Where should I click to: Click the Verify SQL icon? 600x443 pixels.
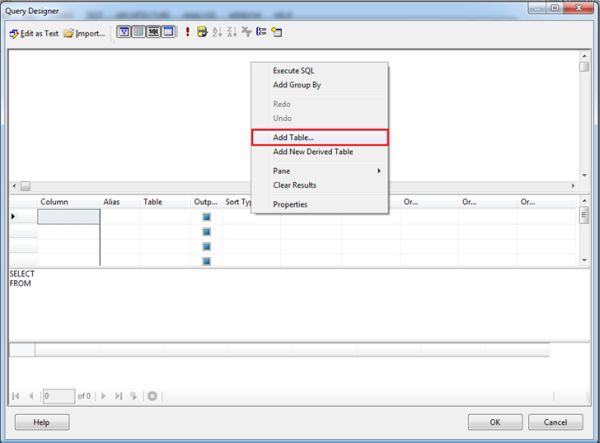(x=202, y=32)
